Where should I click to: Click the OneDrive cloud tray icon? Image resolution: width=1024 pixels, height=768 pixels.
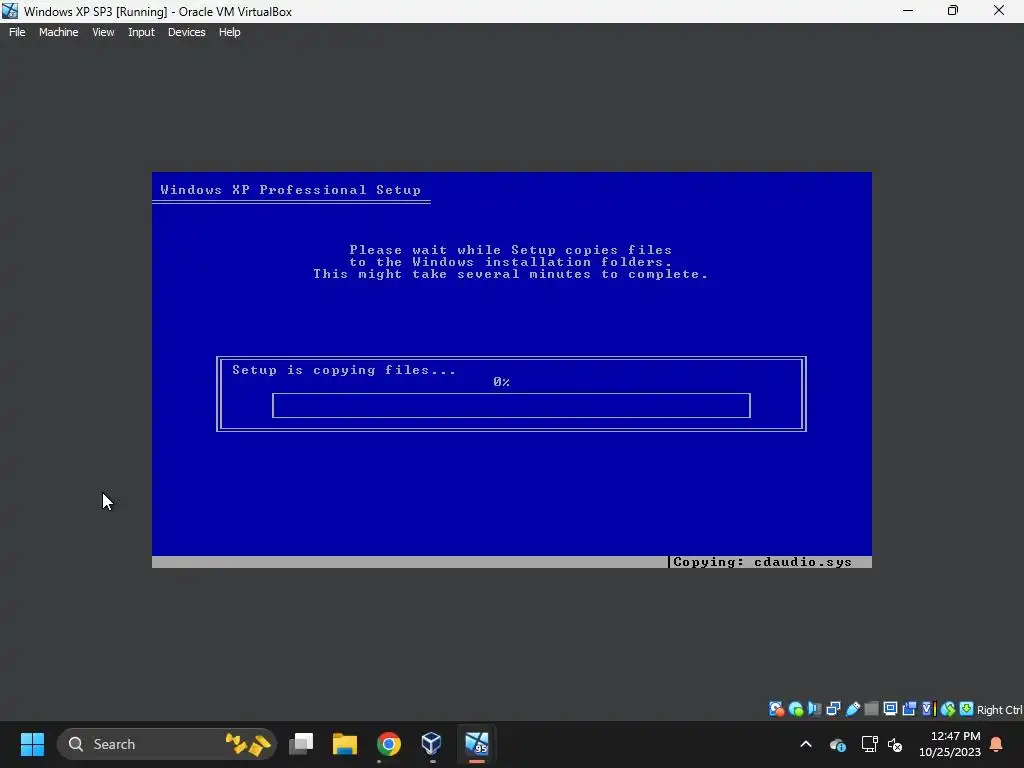837,744
